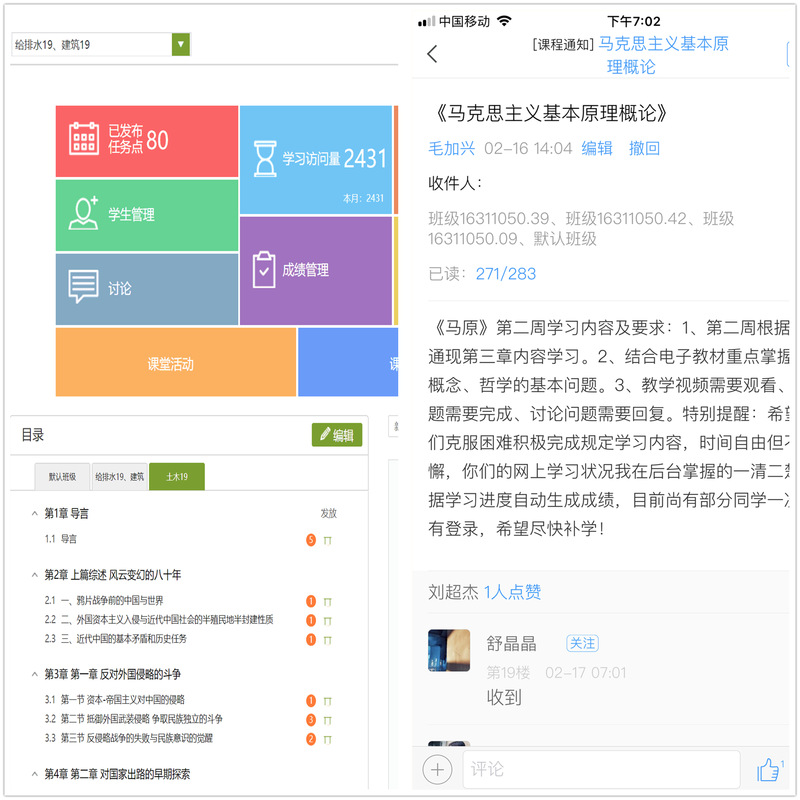
Task: Click the calendar icon for published tasks
Action: click(x=84, y=139)
